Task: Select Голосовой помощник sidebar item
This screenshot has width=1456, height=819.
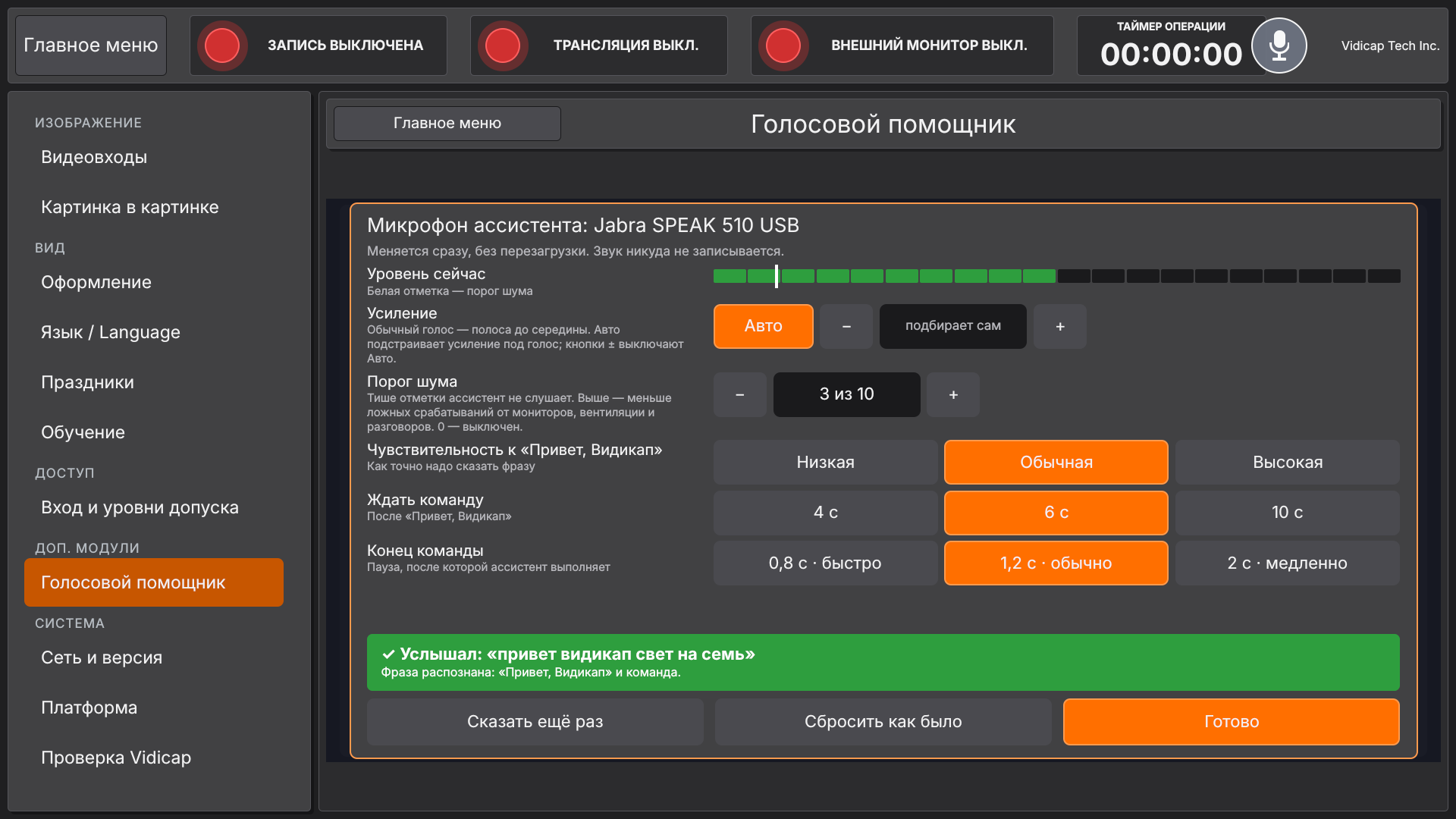Action: (154, 582)
